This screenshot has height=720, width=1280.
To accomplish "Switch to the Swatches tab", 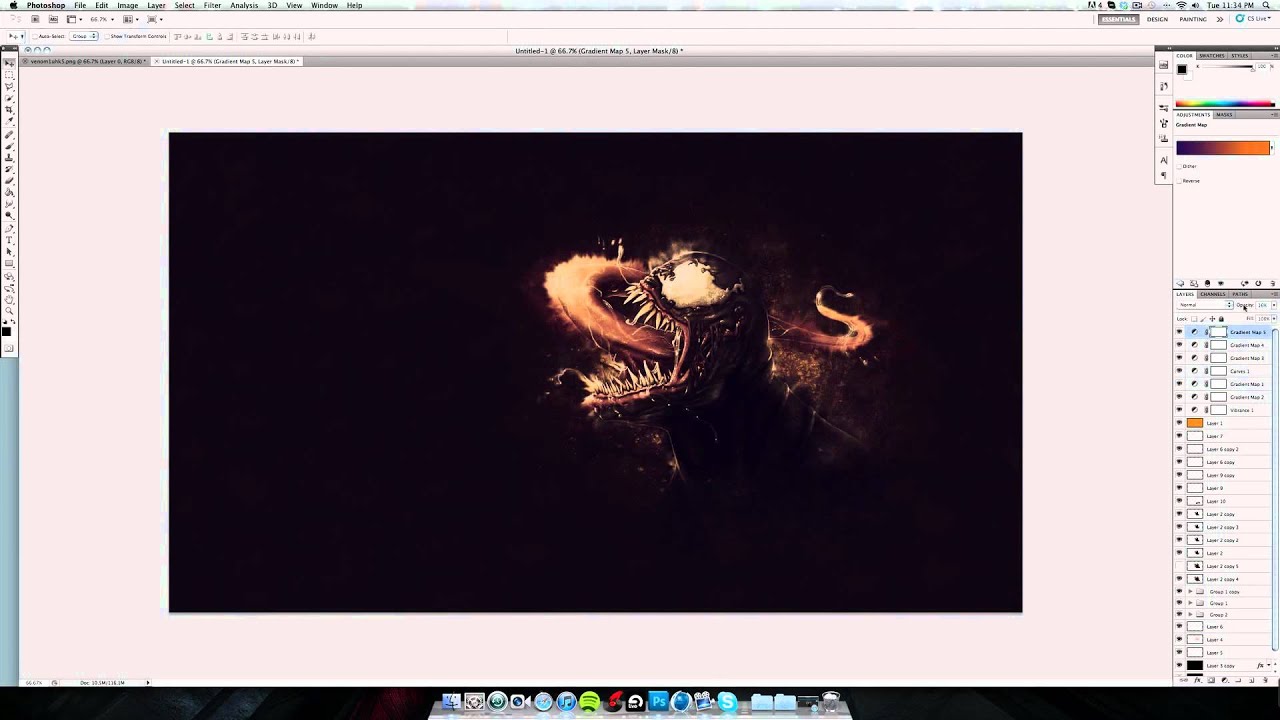I will point(1211,56).
